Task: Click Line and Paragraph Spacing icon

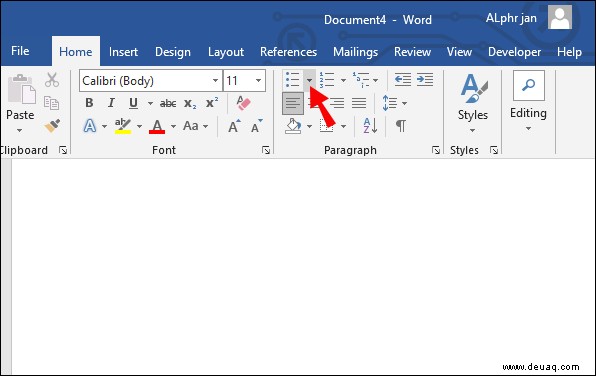Action: [390, 103]
